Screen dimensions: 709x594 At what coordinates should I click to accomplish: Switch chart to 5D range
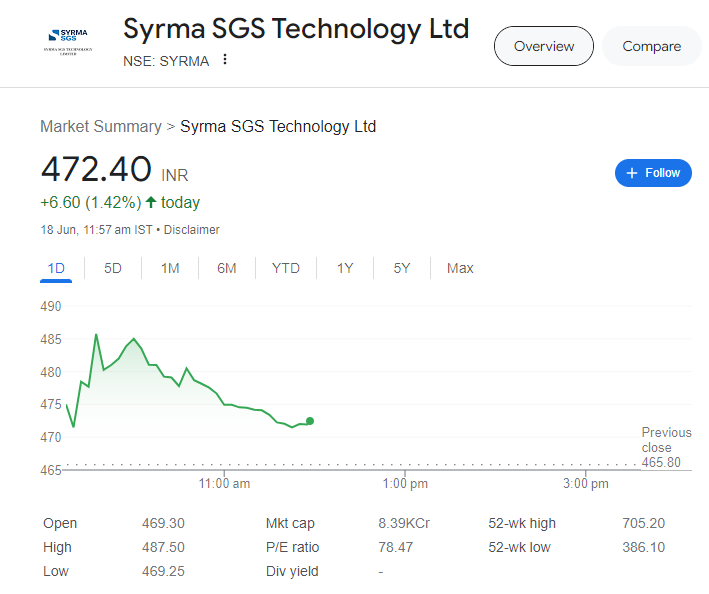coord(113,269)
